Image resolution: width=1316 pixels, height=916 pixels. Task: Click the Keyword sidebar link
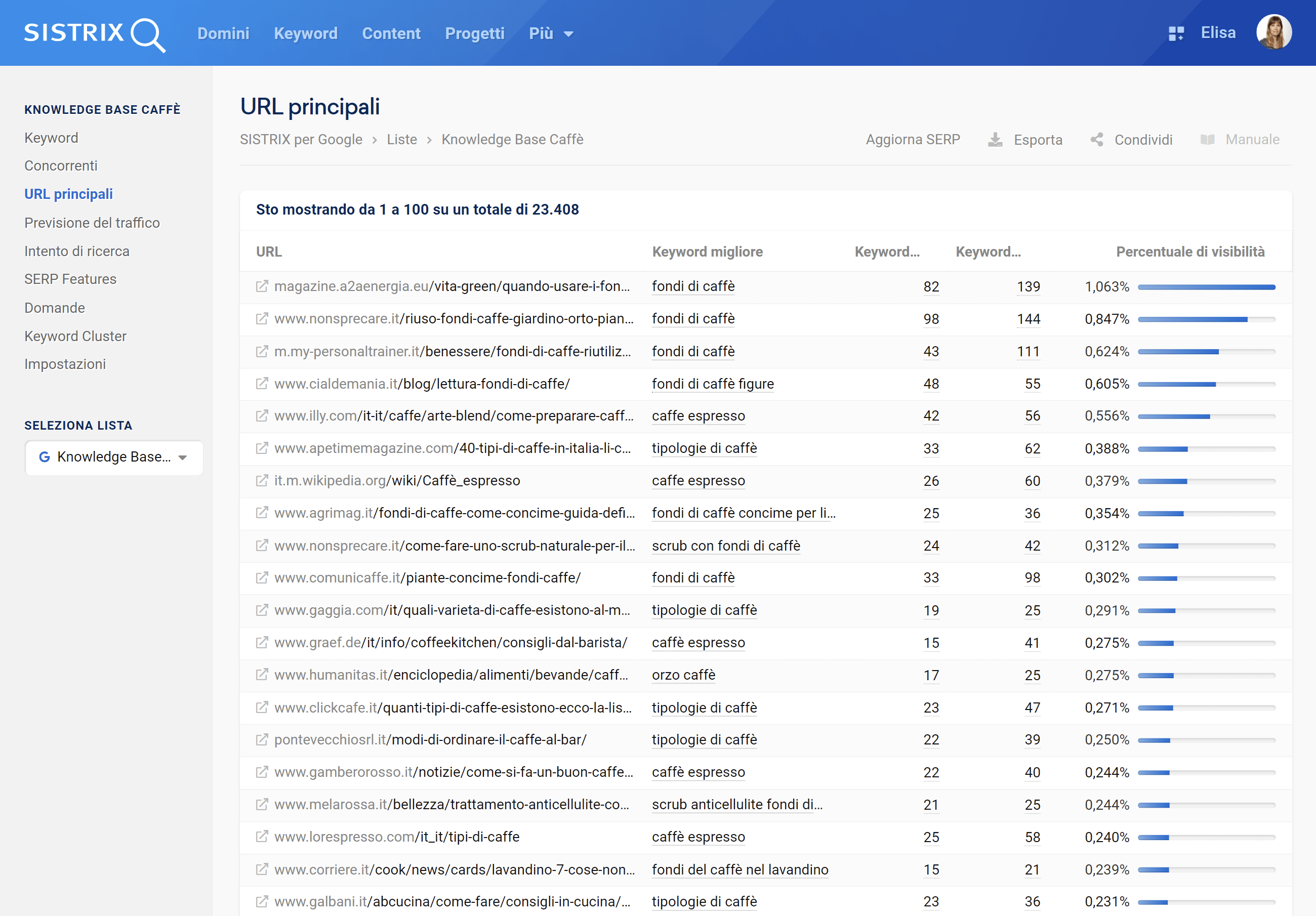tap(51, 137)
